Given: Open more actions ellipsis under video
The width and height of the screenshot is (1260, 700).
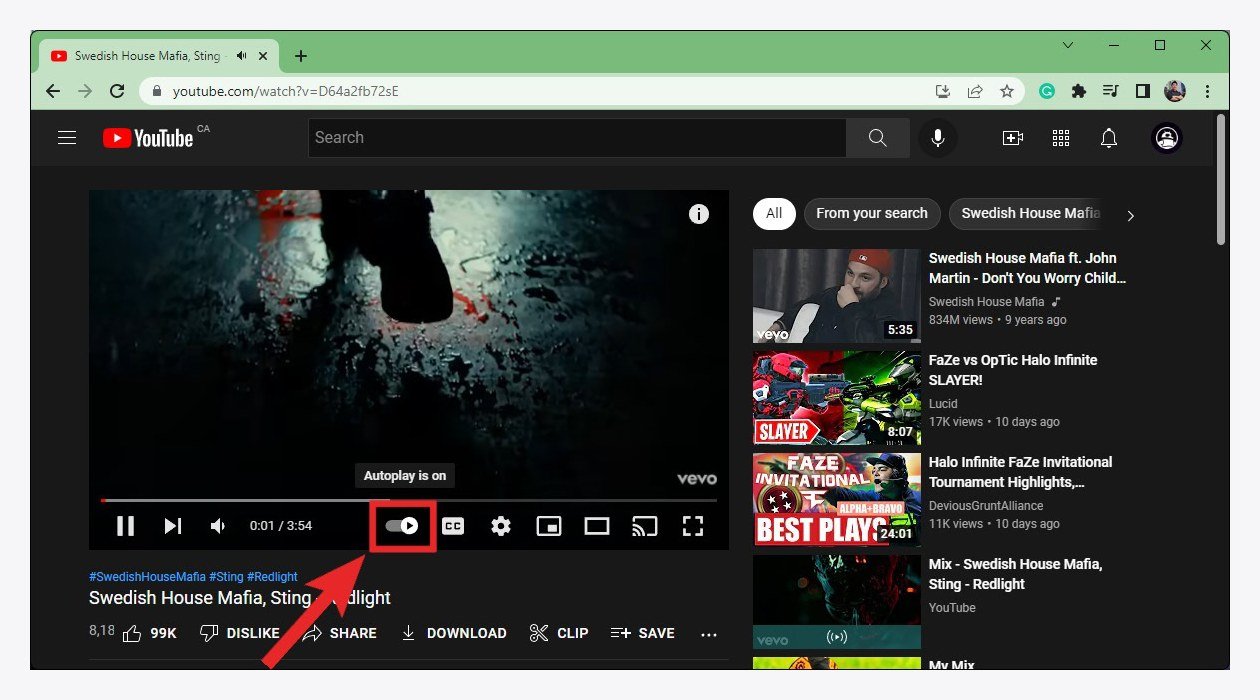Looking at the screenshot, I should pyautogui.click(x=709, y=634).
